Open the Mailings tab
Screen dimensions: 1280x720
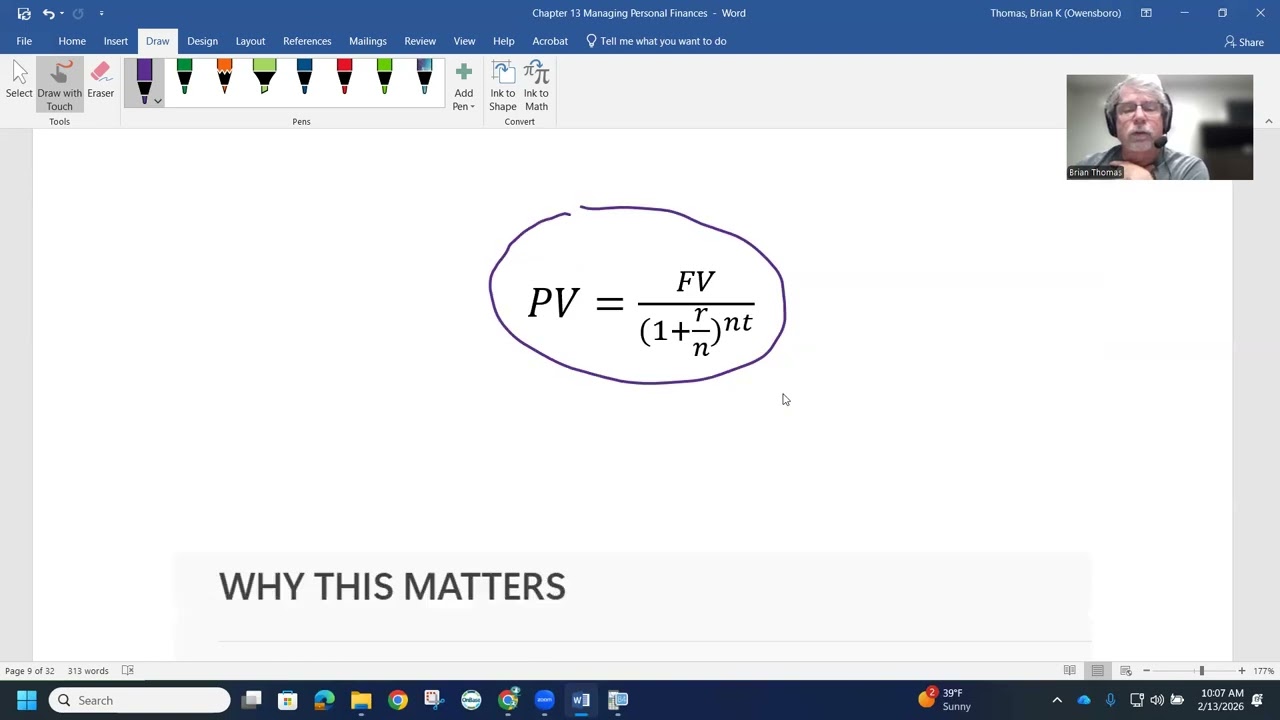click(x=368, y=41)
